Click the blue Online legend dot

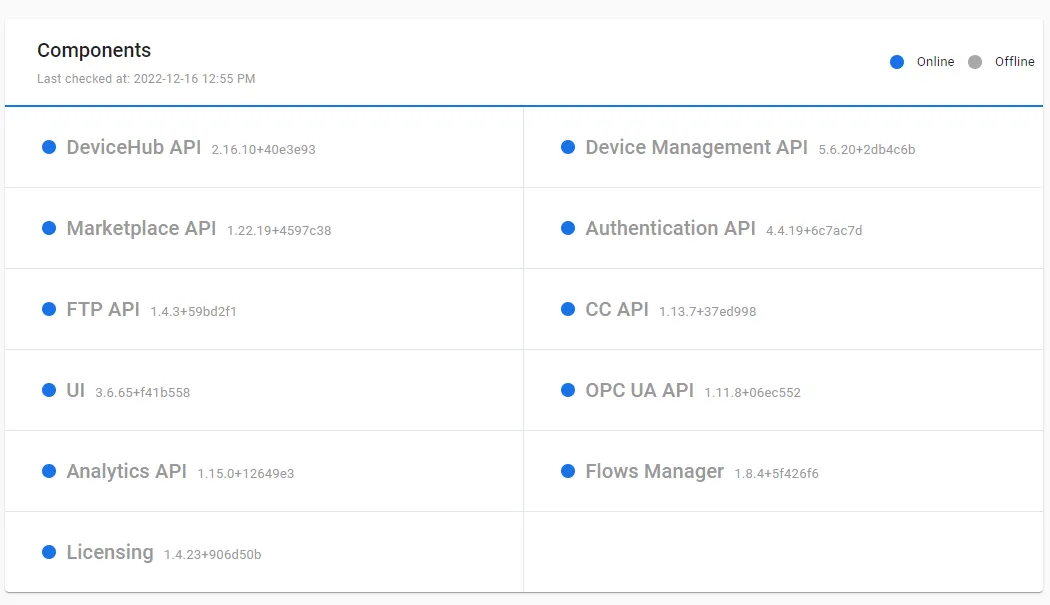pyautogui.click(x=897, y=62)
